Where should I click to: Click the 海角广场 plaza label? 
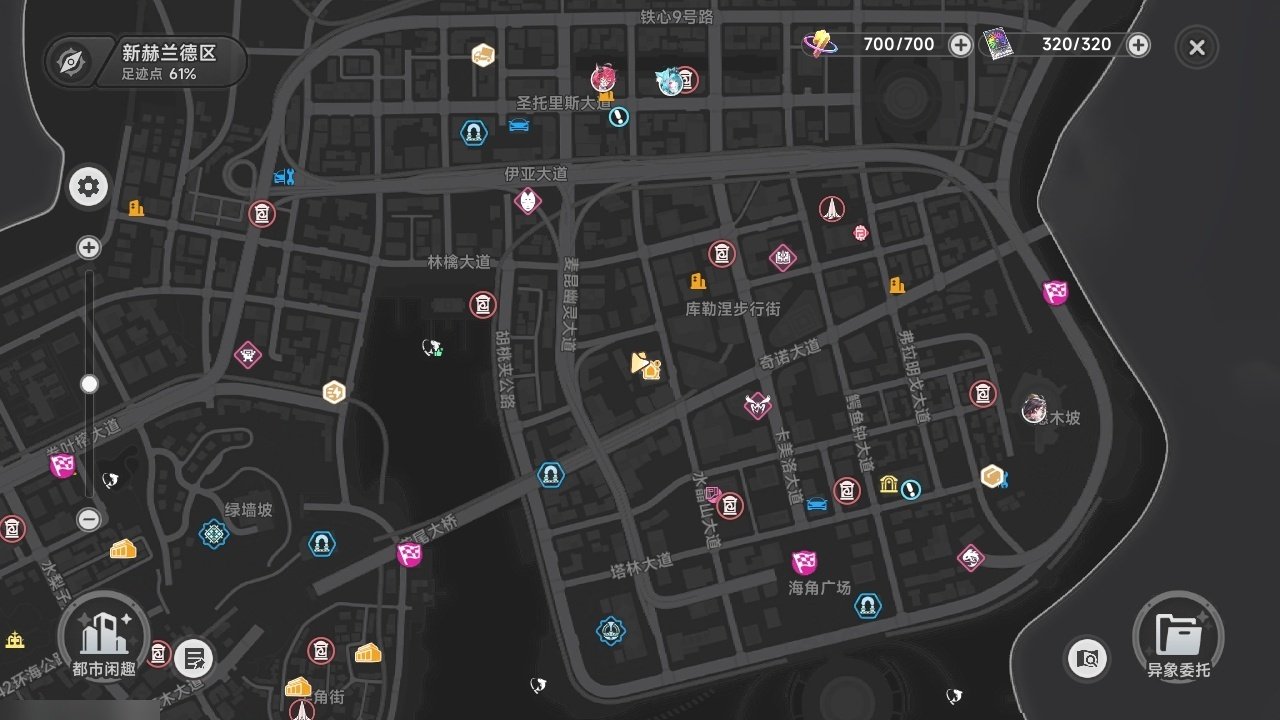coord(820,587)
